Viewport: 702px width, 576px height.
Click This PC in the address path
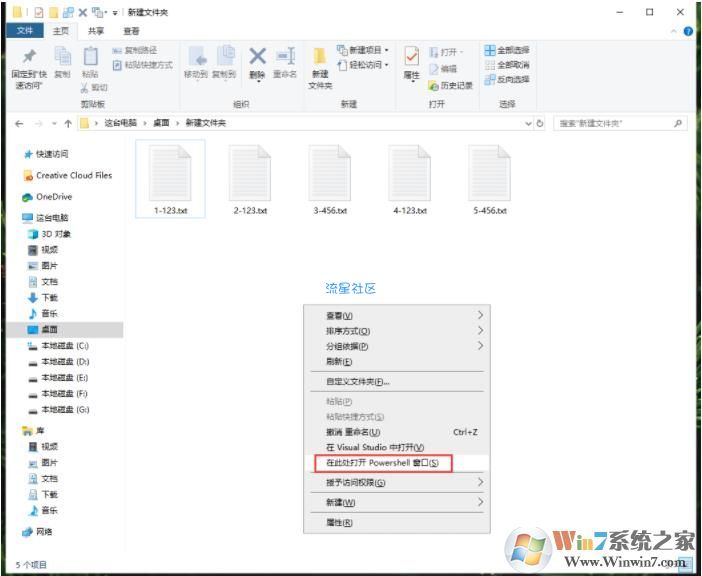(x=120, y=123)
